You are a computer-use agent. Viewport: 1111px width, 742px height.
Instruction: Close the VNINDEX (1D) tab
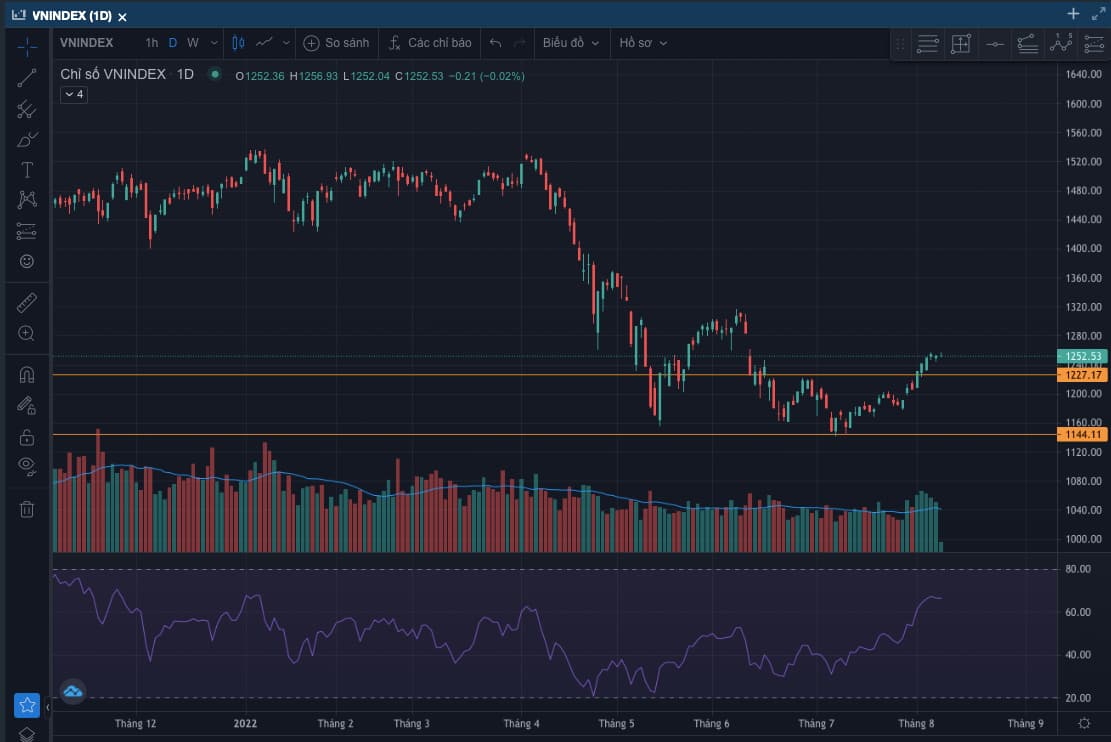click(x=123, y=16)
